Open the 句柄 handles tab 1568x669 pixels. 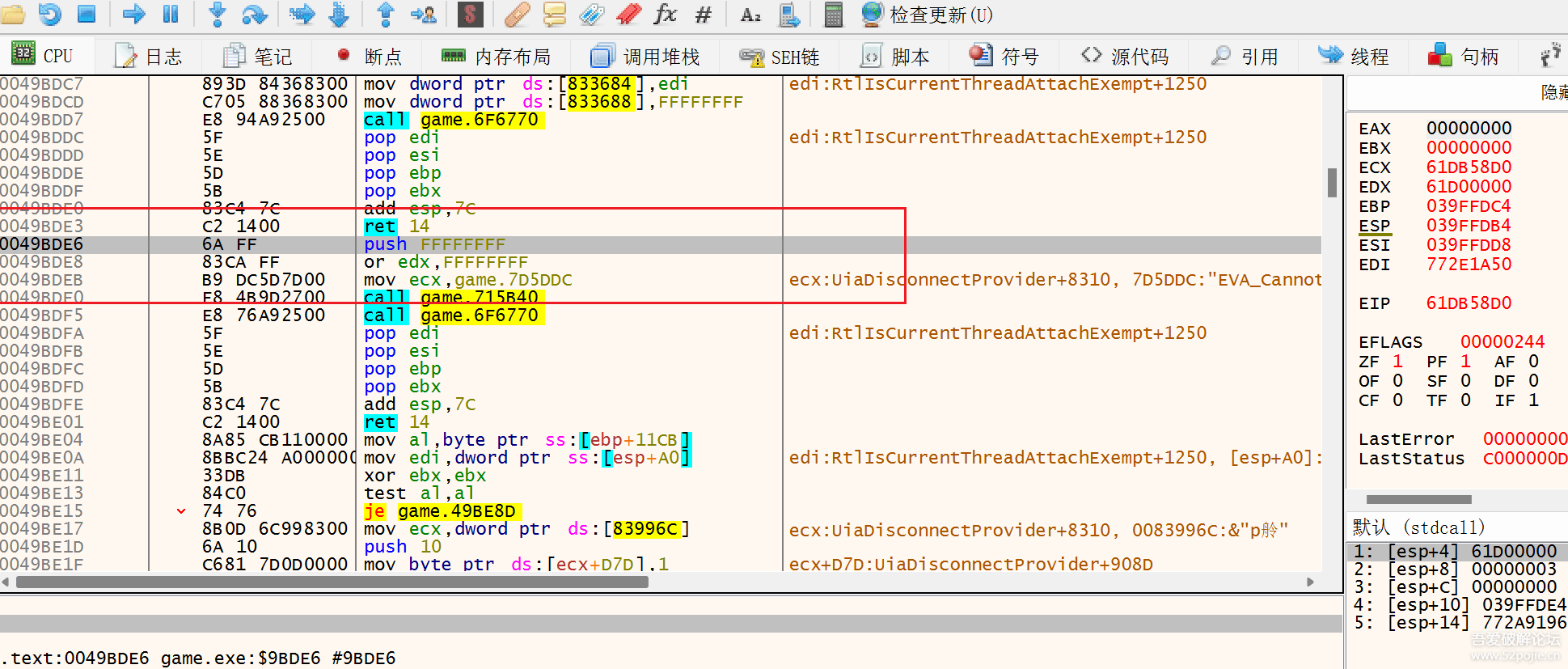tap(1463, 56)
